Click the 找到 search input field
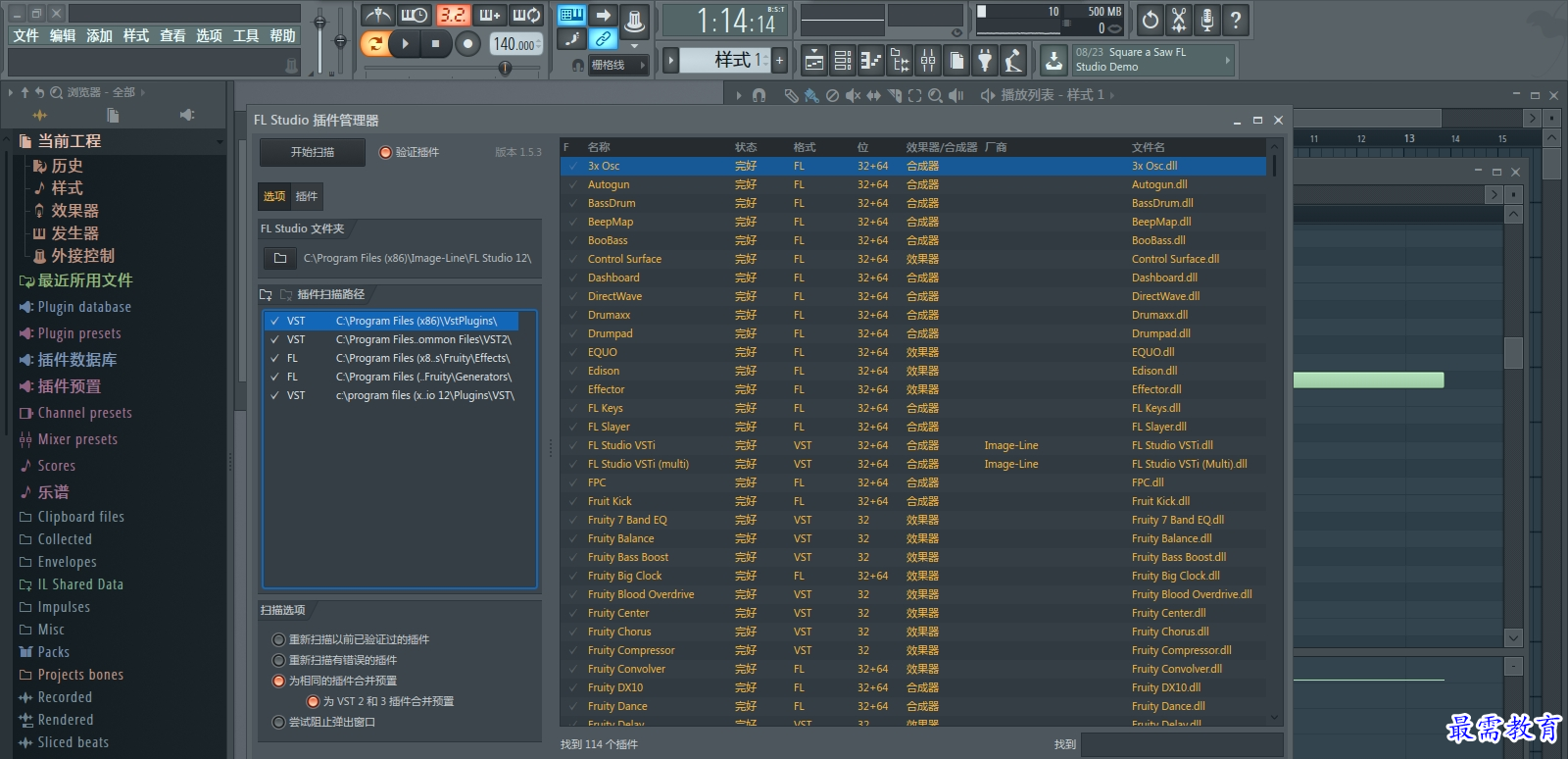This screenshot has width=1568, height=759. tap(1181, 744)
